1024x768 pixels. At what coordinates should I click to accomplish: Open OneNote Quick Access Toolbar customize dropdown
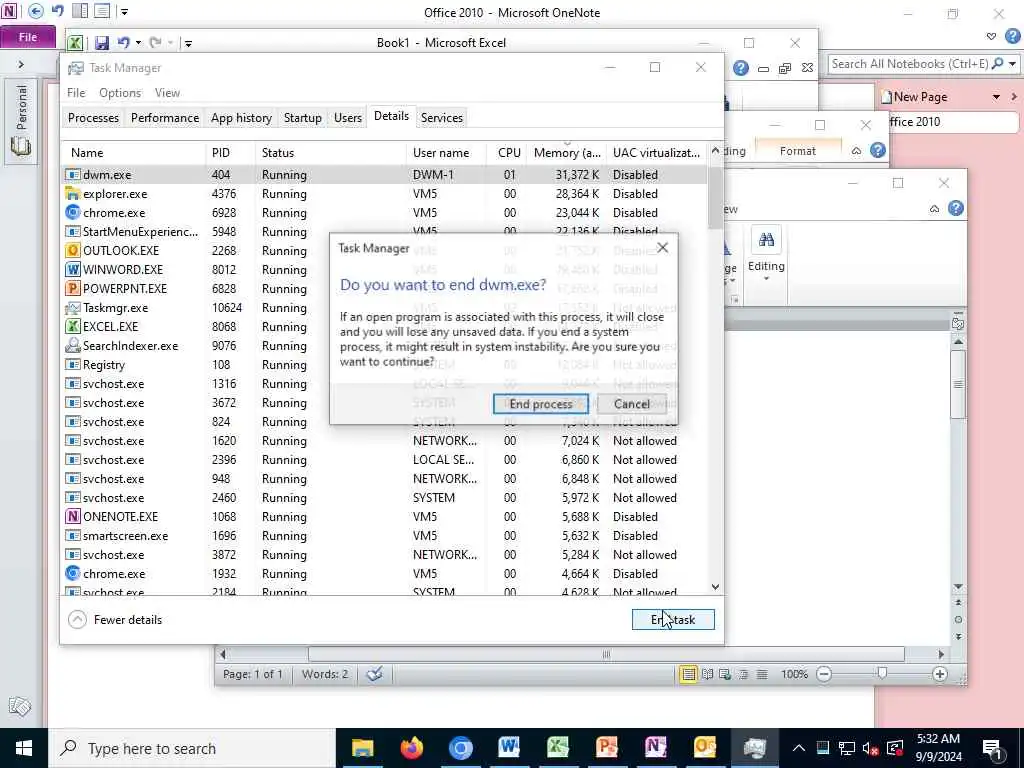point(124,12)
